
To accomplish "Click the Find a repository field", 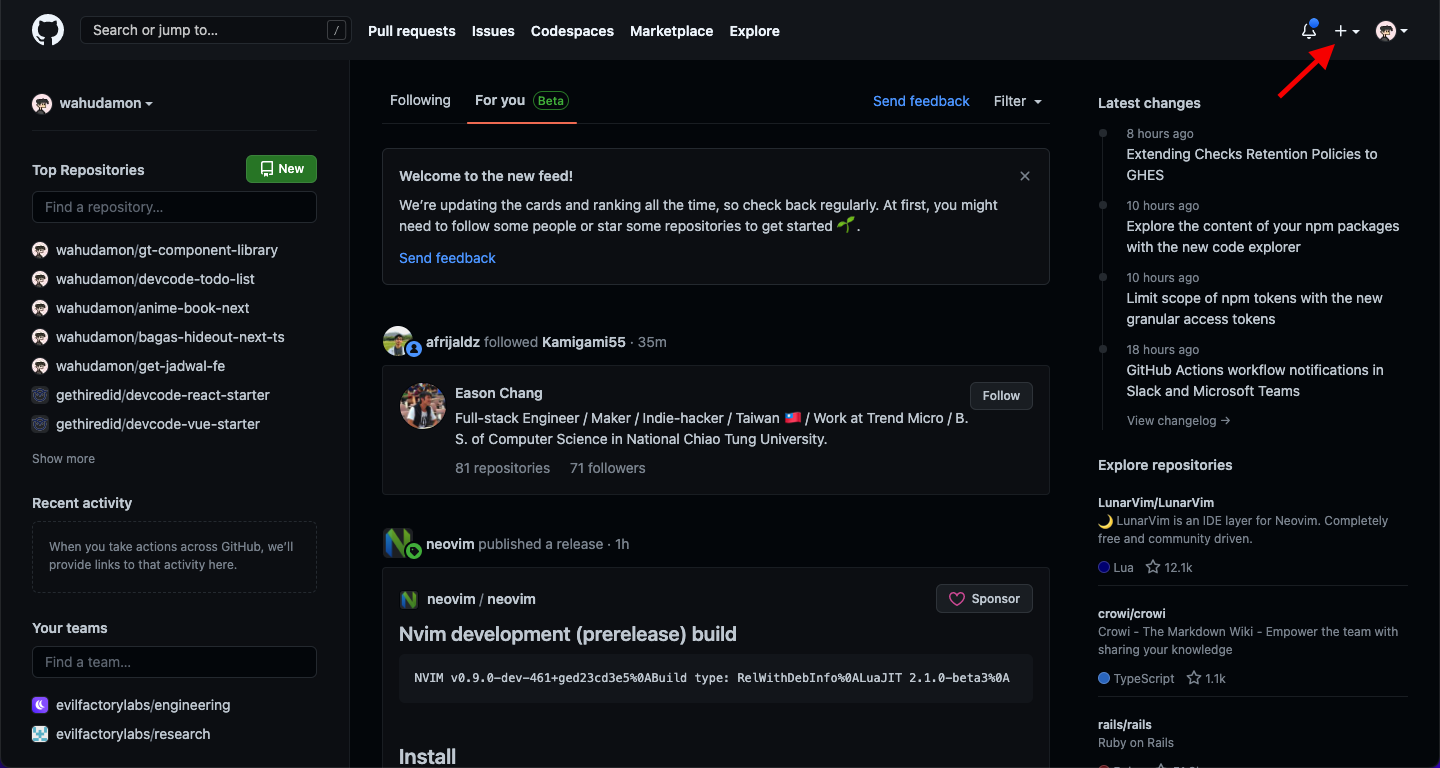I will click(174, 207).
